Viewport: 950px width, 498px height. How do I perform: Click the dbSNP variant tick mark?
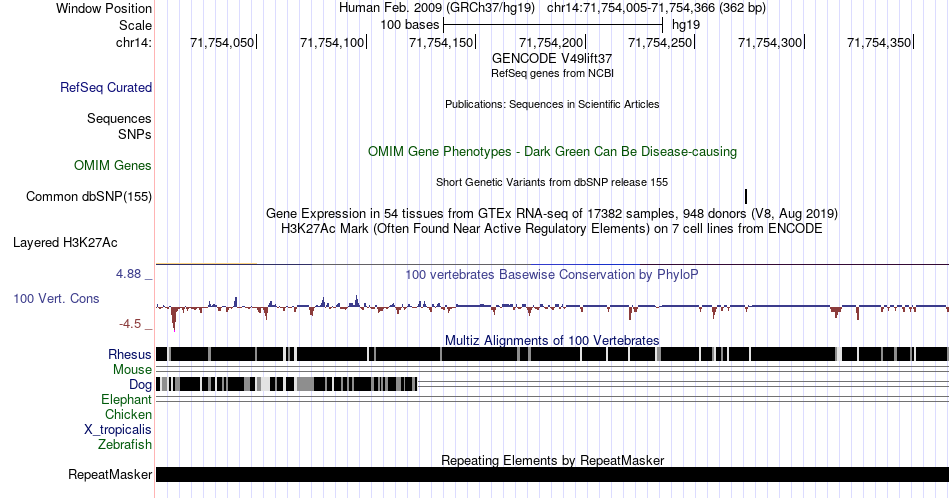746,196
